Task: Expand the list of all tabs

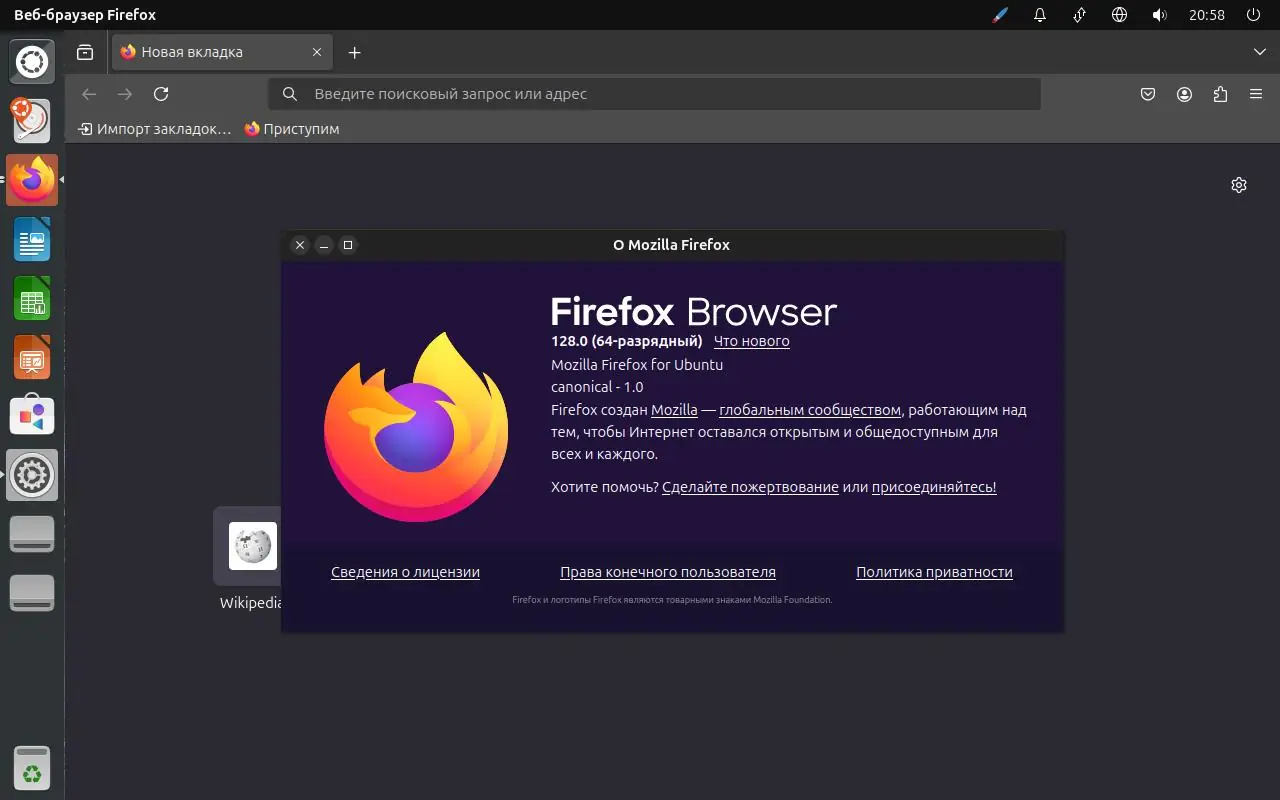Action: 1259,52
